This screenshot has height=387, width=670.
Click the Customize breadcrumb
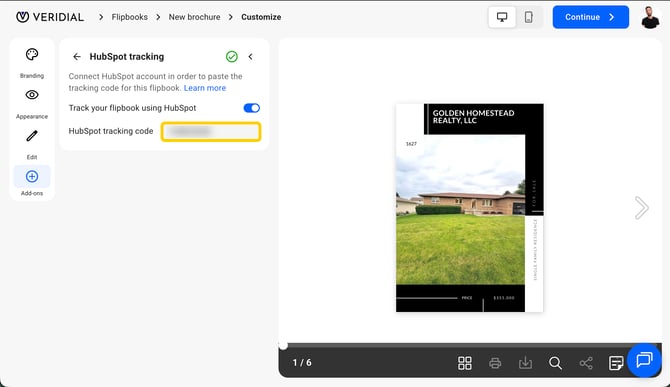(261, 17)
